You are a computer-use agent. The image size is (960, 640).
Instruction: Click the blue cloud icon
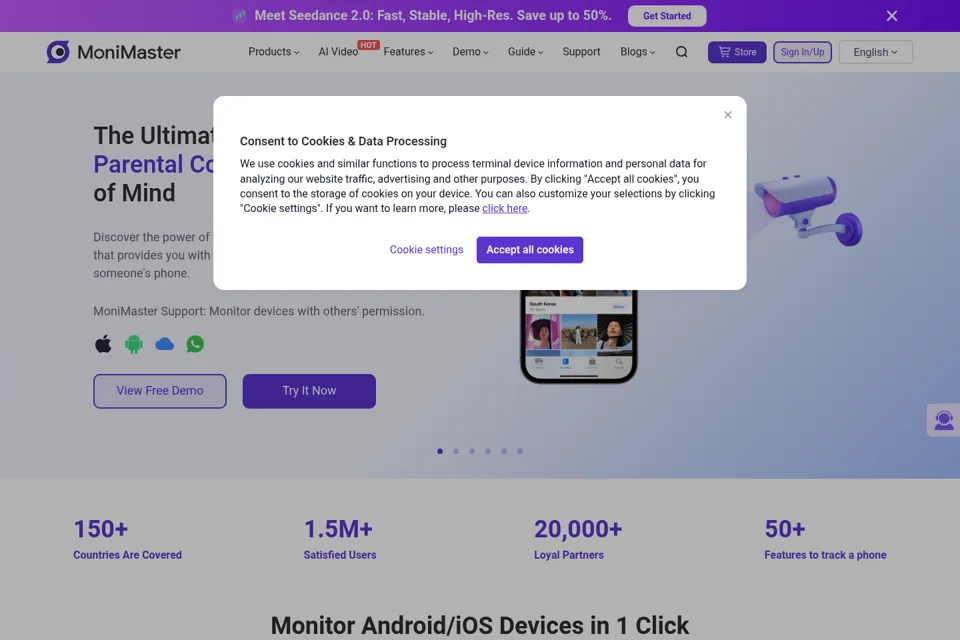coord(165,344)
